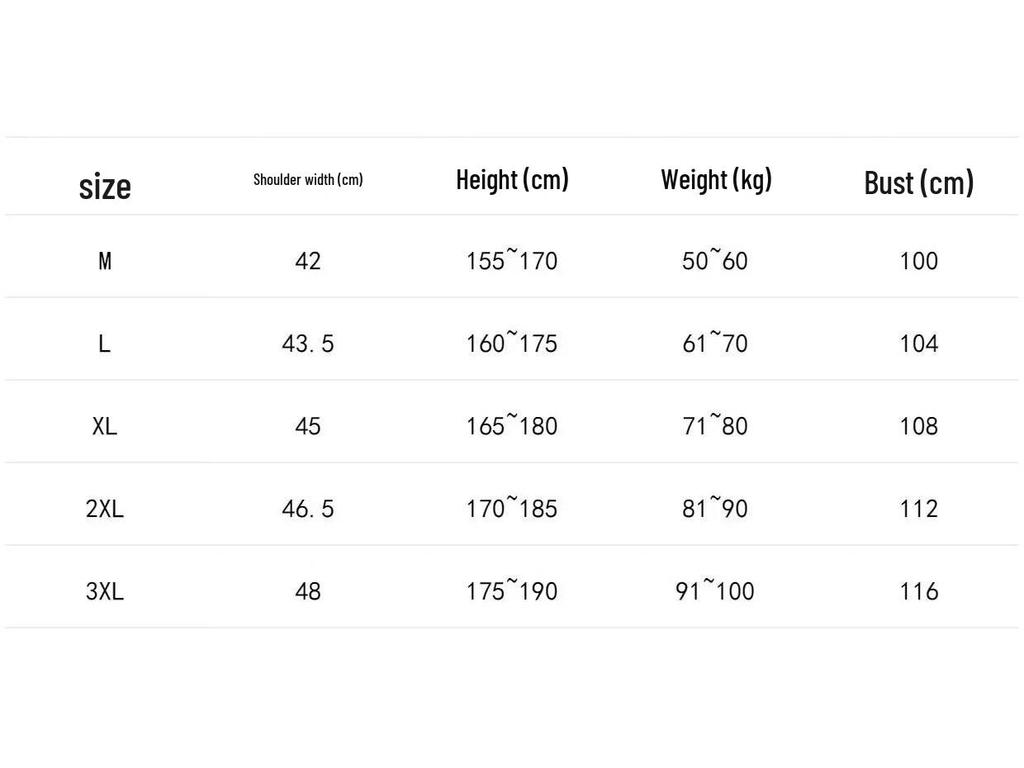Select height range 165~180
Screen dimensions: 1024x768
[x=511, y=425]
